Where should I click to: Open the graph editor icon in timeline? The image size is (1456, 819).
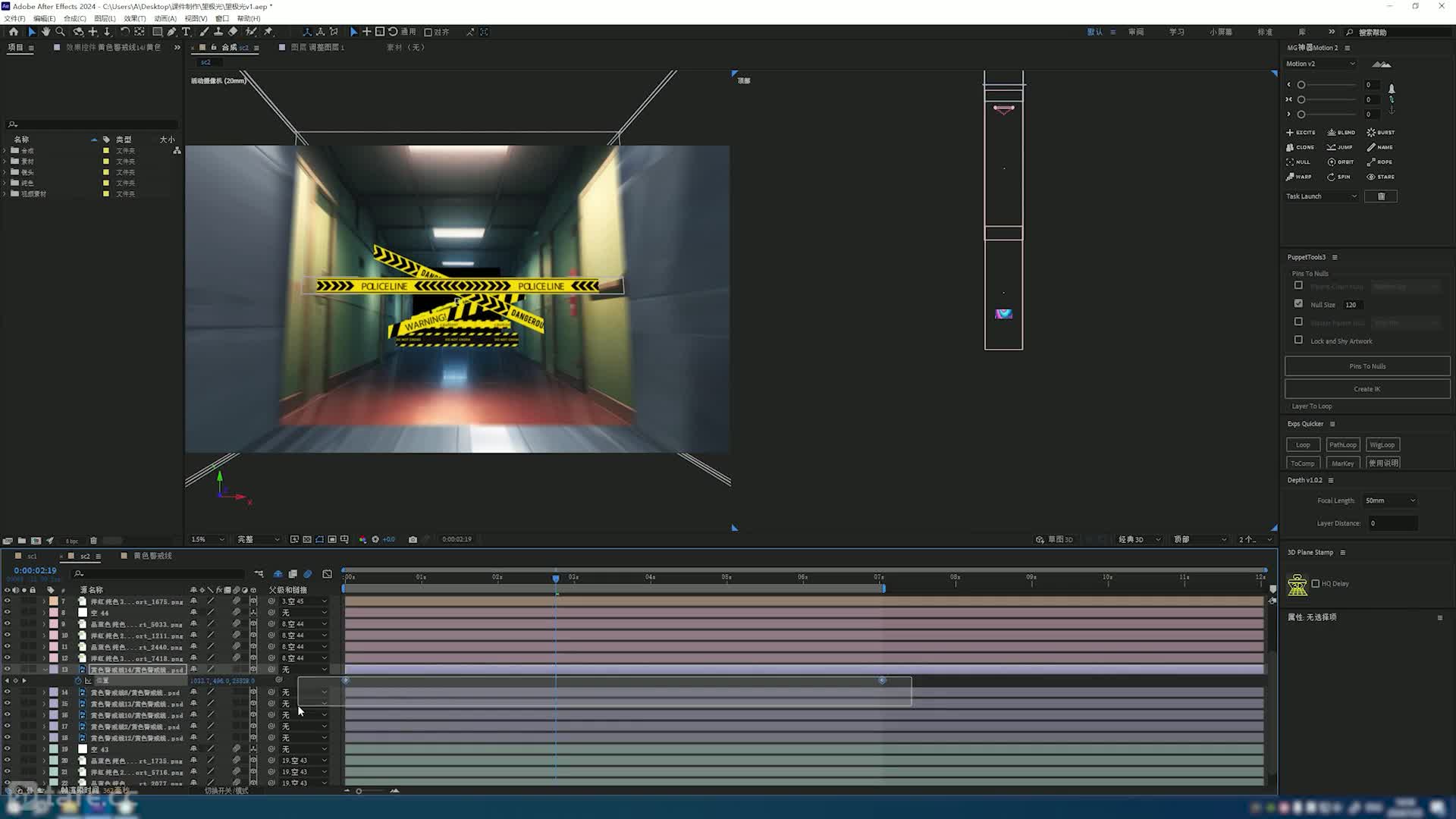pyautogui.click(x=327, y=574)
